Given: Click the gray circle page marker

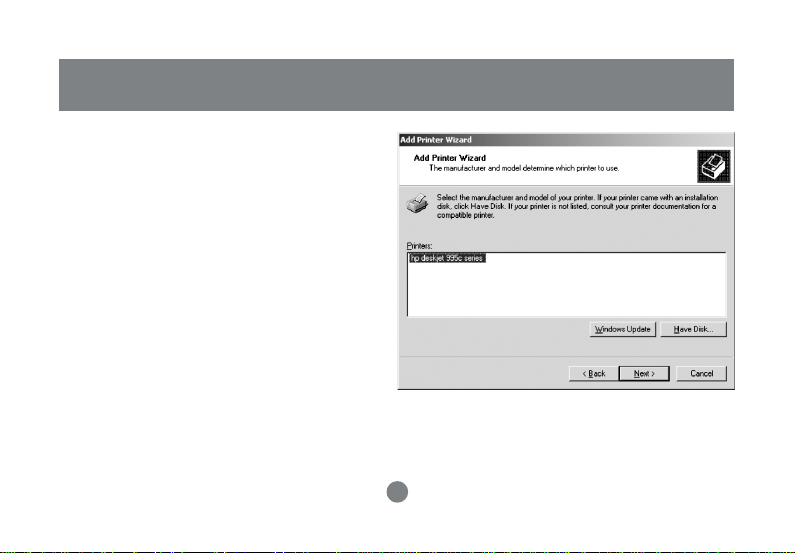Looking at the screenshot, I should (x=397, y=492).
